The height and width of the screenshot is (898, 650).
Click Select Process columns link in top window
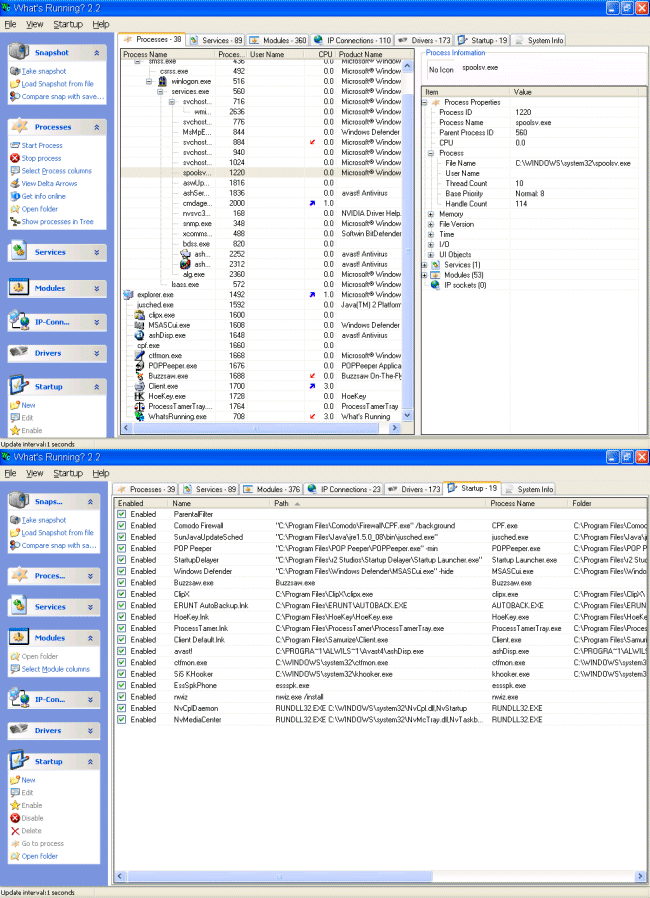click(x=56, y=171)
